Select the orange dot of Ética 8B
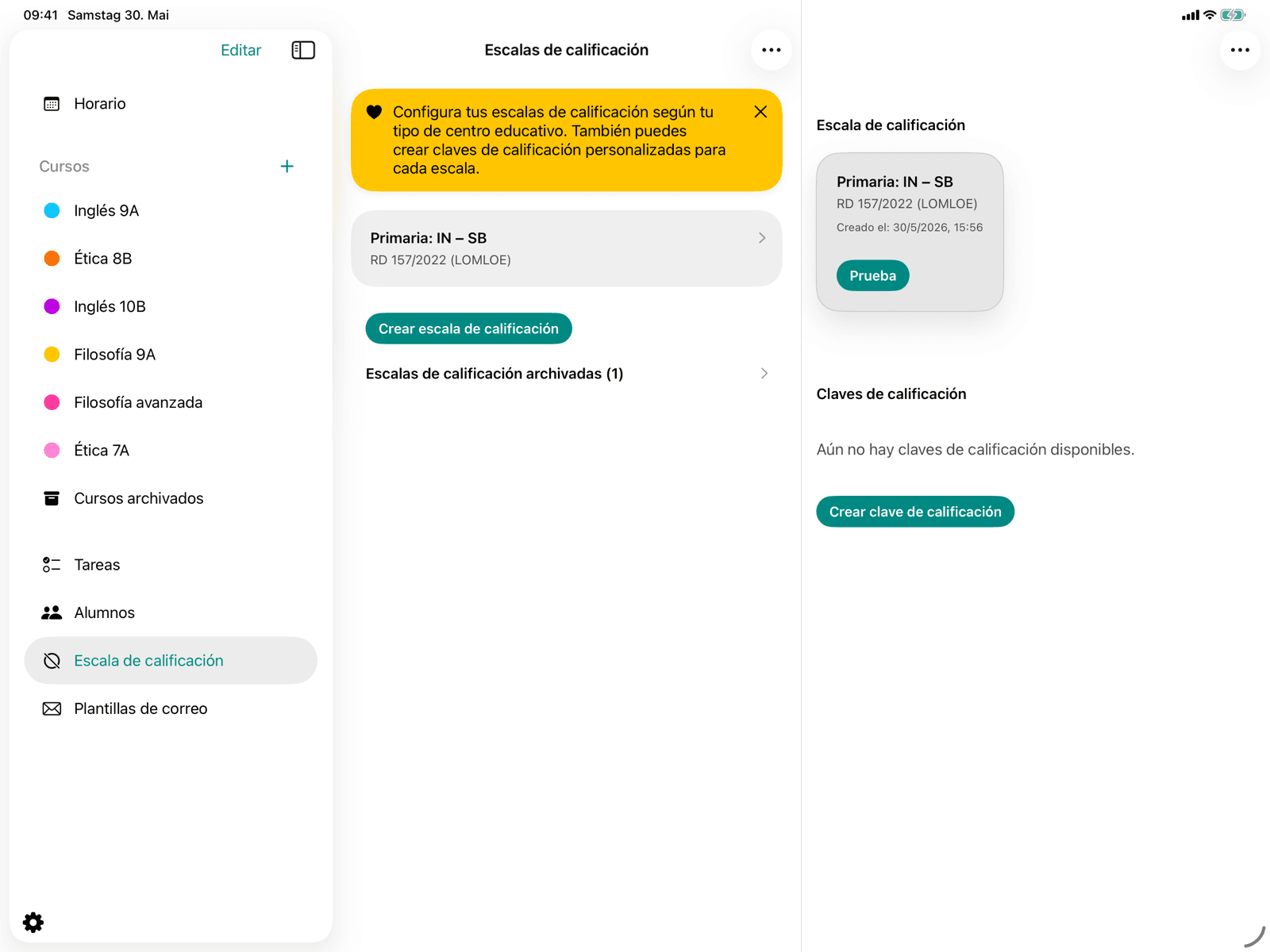This screenshot has height=952, width=1270. (x=52, y=259)
